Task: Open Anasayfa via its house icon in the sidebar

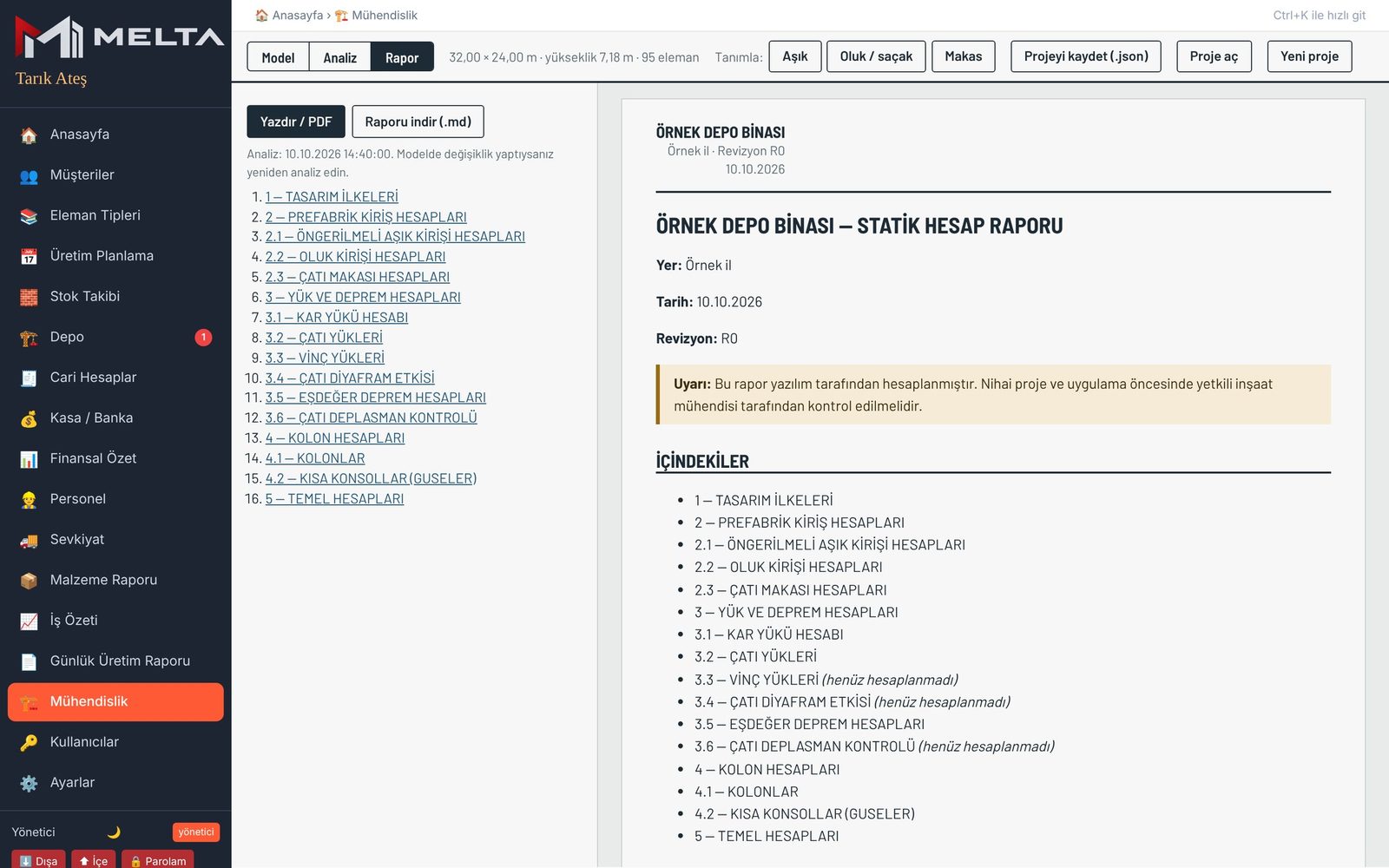Action: [29, 135]
